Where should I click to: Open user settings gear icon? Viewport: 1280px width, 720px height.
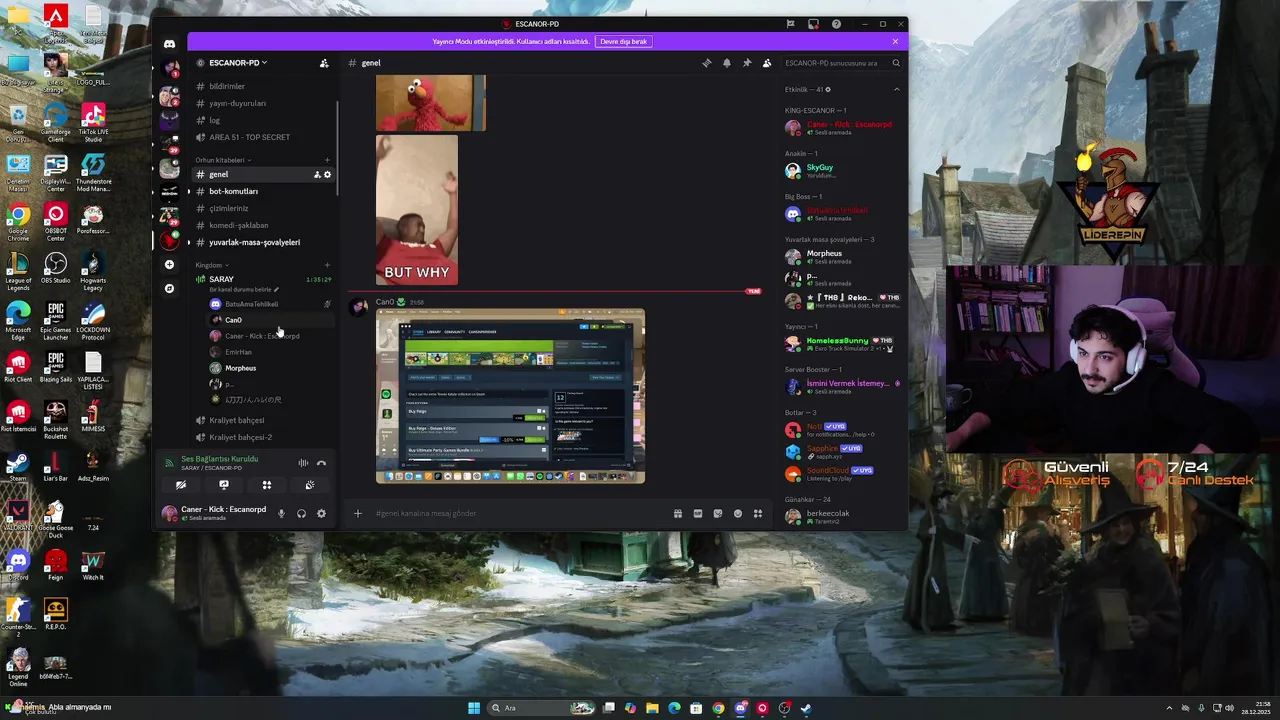[x=321, y=514]
